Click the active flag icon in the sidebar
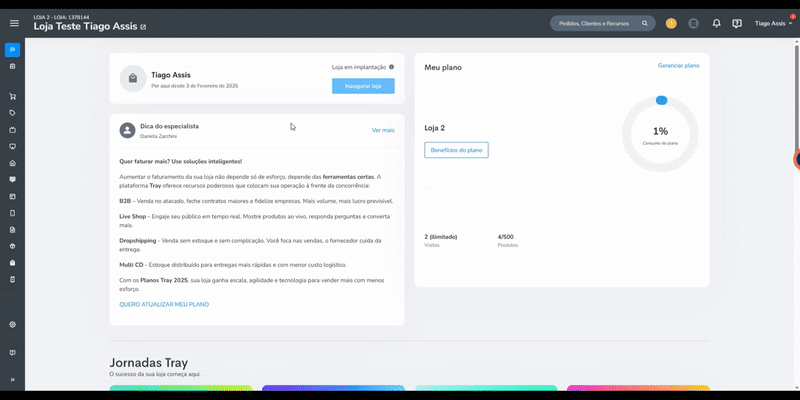Image resolution: width=800 pixels, height=400 pixels. point(13,49)
